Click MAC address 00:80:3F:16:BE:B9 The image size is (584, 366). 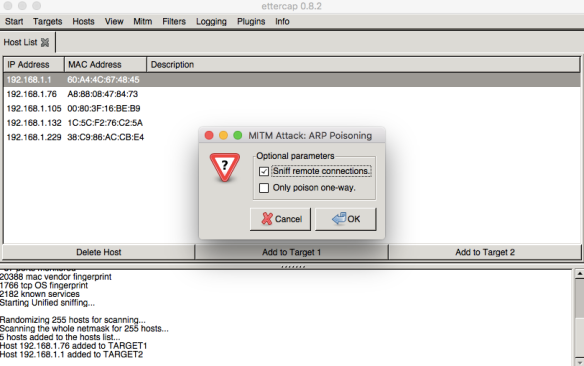[104, 108]
